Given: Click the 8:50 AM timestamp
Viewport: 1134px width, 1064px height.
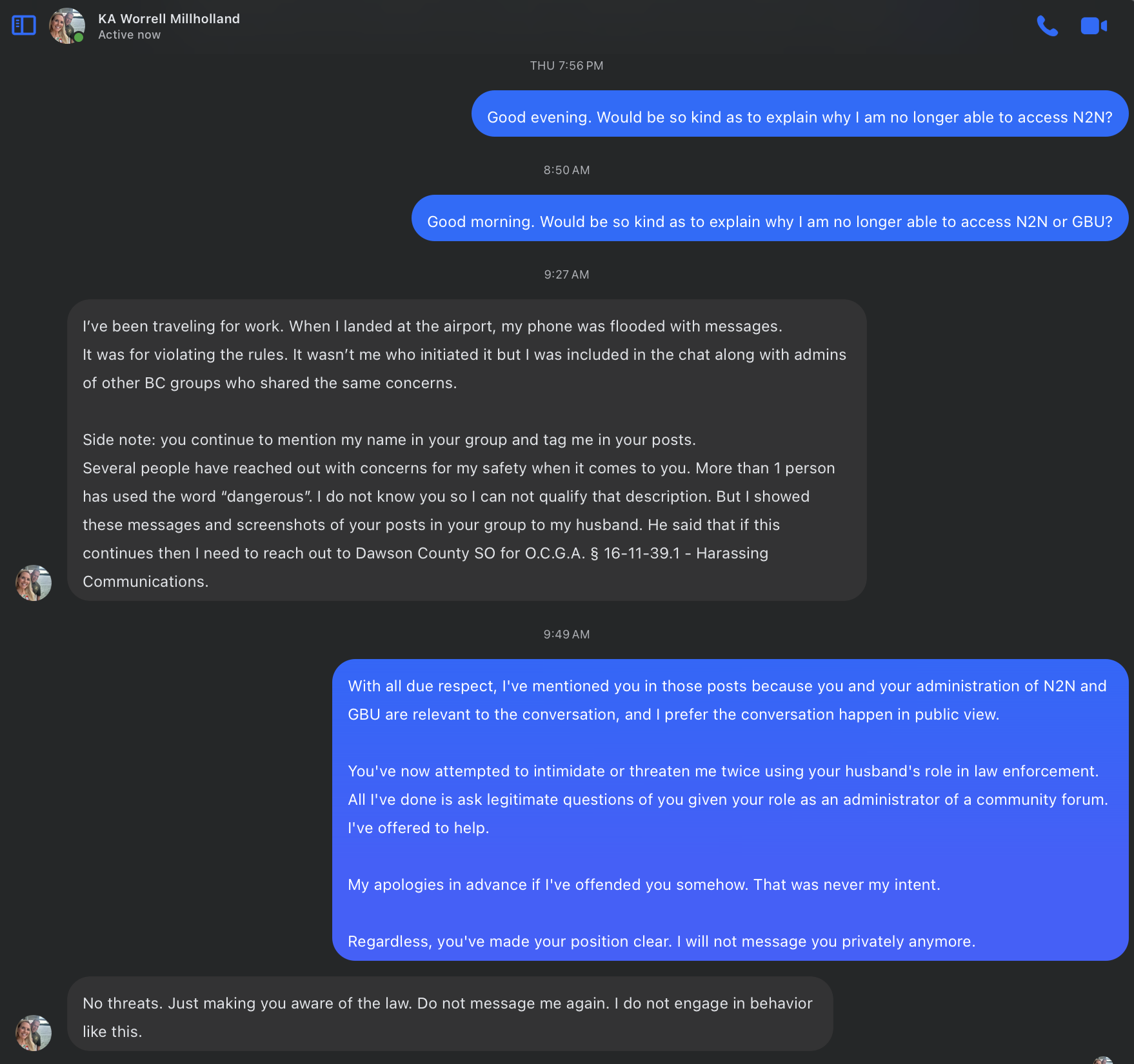Looking at the screenshot, I should [x=567, y=170].
